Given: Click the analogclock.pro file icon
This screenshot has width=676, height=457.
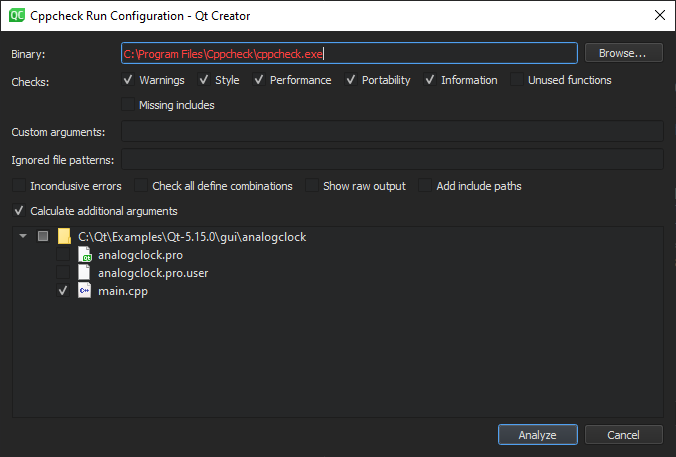Looking at the screenshot, I should [85, 255].
